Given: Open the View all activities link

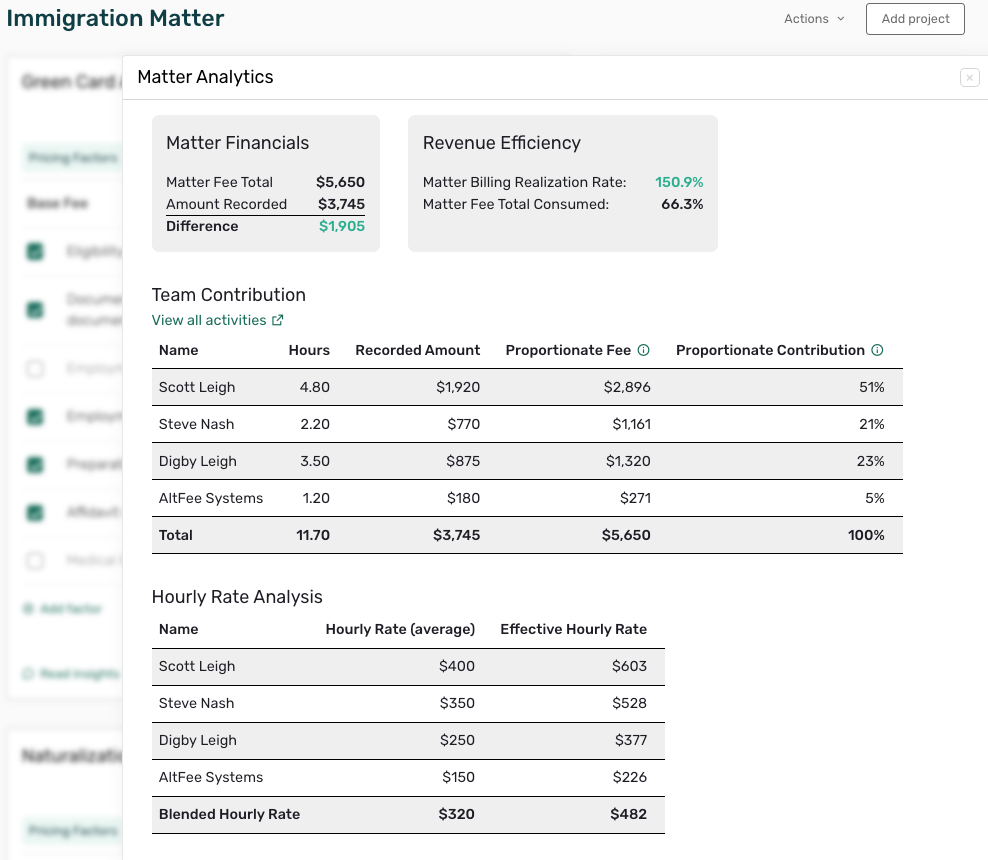Looking at the screenshot, I should 209,320.
